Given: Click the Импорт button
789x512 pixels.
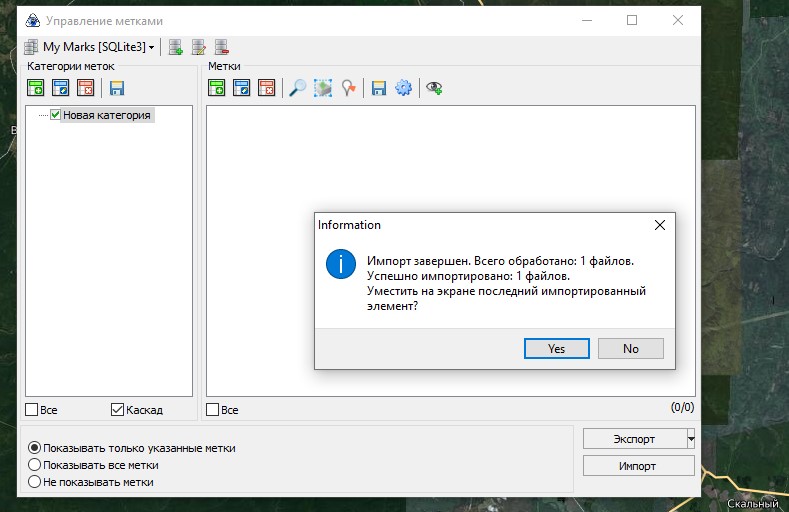Looking at the screenshot, I should [x=638, y=465].
